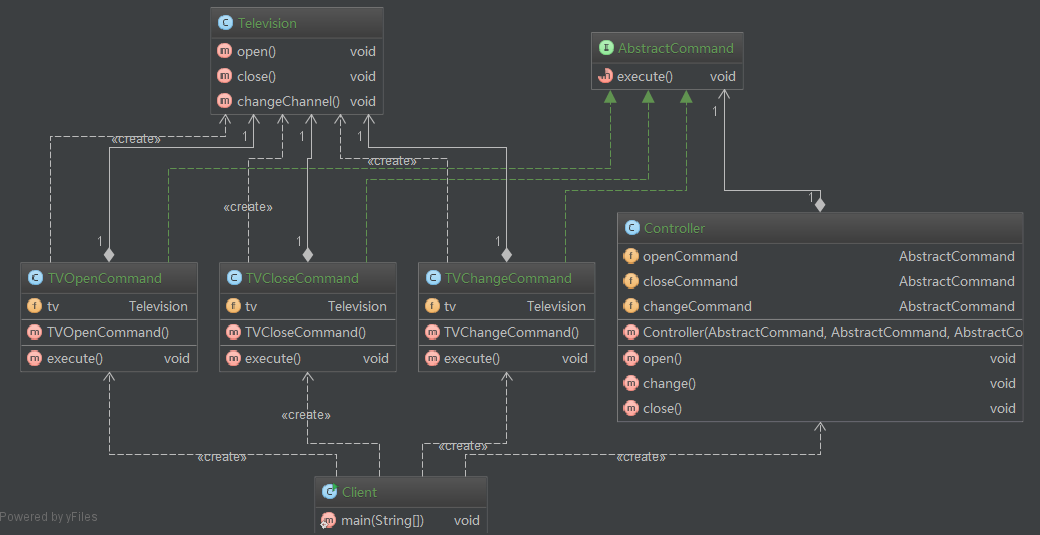Image resolution: width=1040 pixels, height=535 pixels.
Task: Click TVCloseCommand() constructor text
Action: click(x=305, y=332)
